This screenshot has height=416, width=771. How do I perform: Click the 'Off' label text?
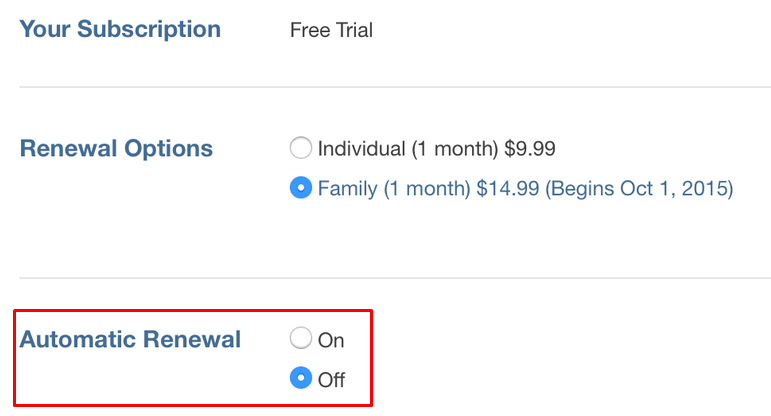pyautogui.click(x=331, y=380)
